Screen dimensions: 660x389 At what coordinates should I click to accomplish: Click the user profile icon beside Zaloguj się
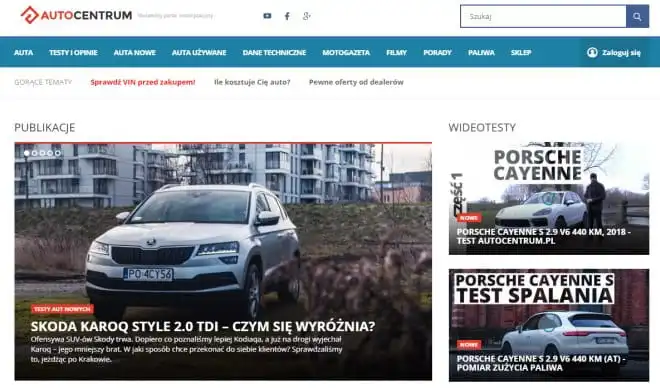[592, 52]
